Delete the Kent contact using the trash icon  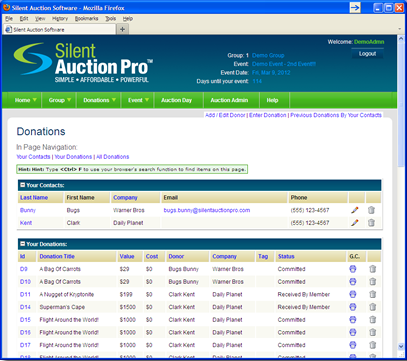pyautogui.click(x=371, y=223)
